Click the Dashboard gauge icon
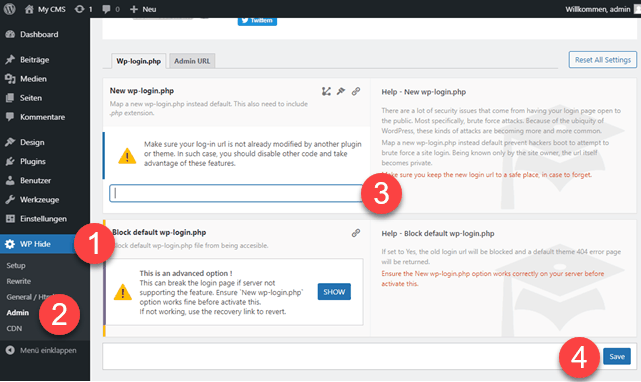 10,34
